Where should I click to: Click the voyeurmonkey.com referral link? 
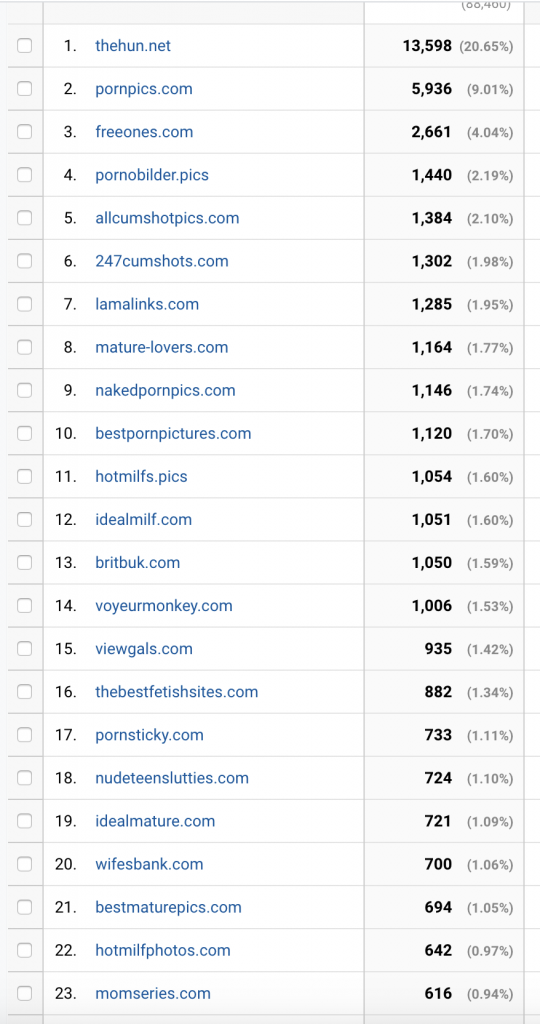coord(164,606)
